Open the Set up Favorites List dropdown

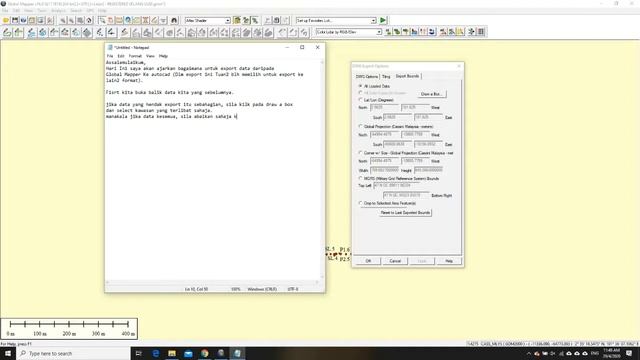[373, 20]
